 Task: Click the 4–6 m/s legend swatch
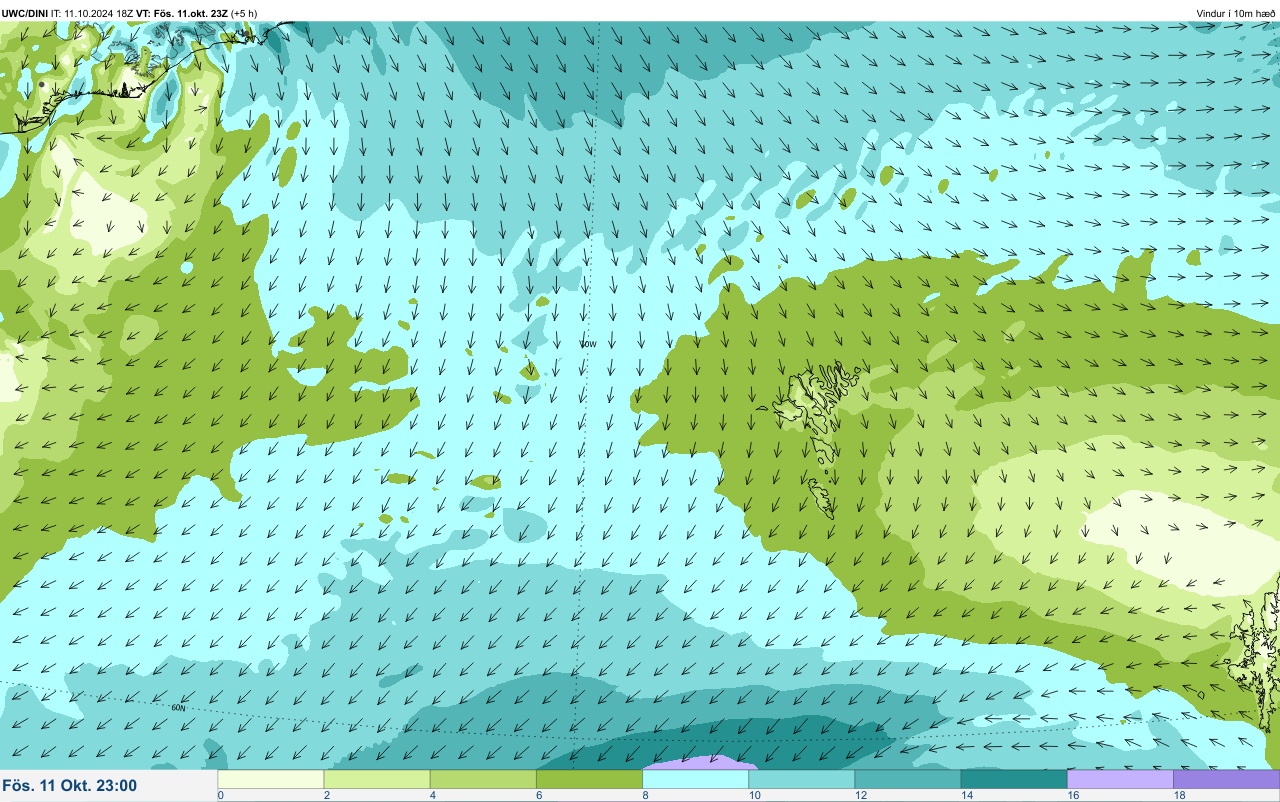click(x=483, y=779)
